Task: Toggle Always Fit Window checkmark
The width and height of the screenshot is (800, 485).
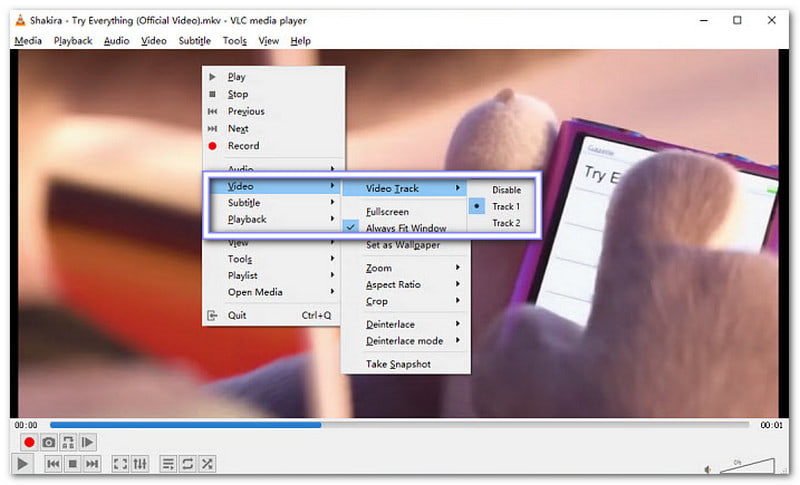Action: 405,228
